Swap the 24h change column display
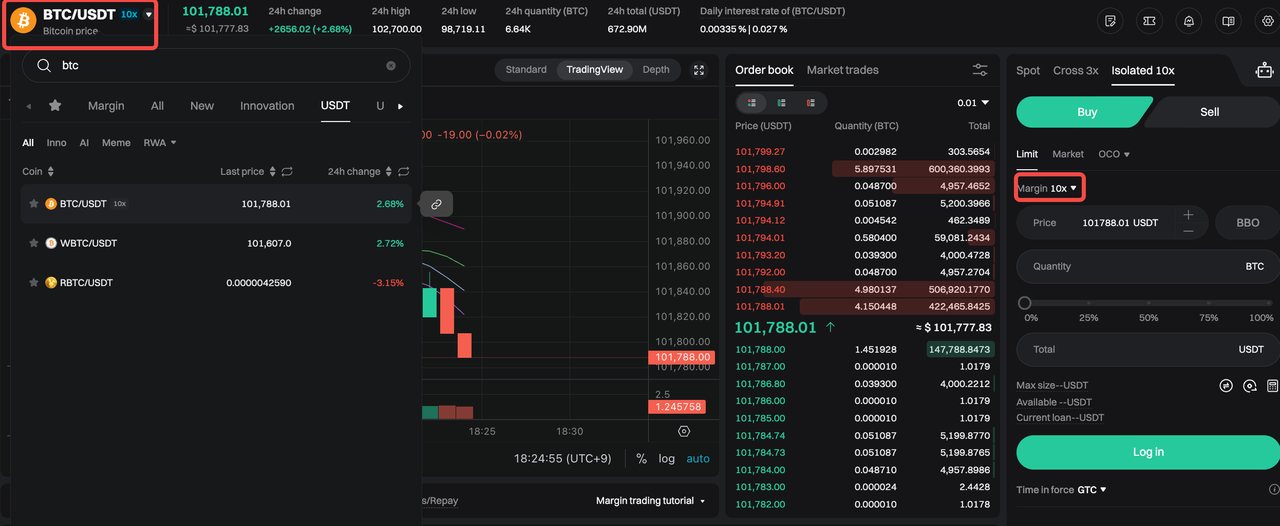The image size is (1280, 526). point(404,172)
